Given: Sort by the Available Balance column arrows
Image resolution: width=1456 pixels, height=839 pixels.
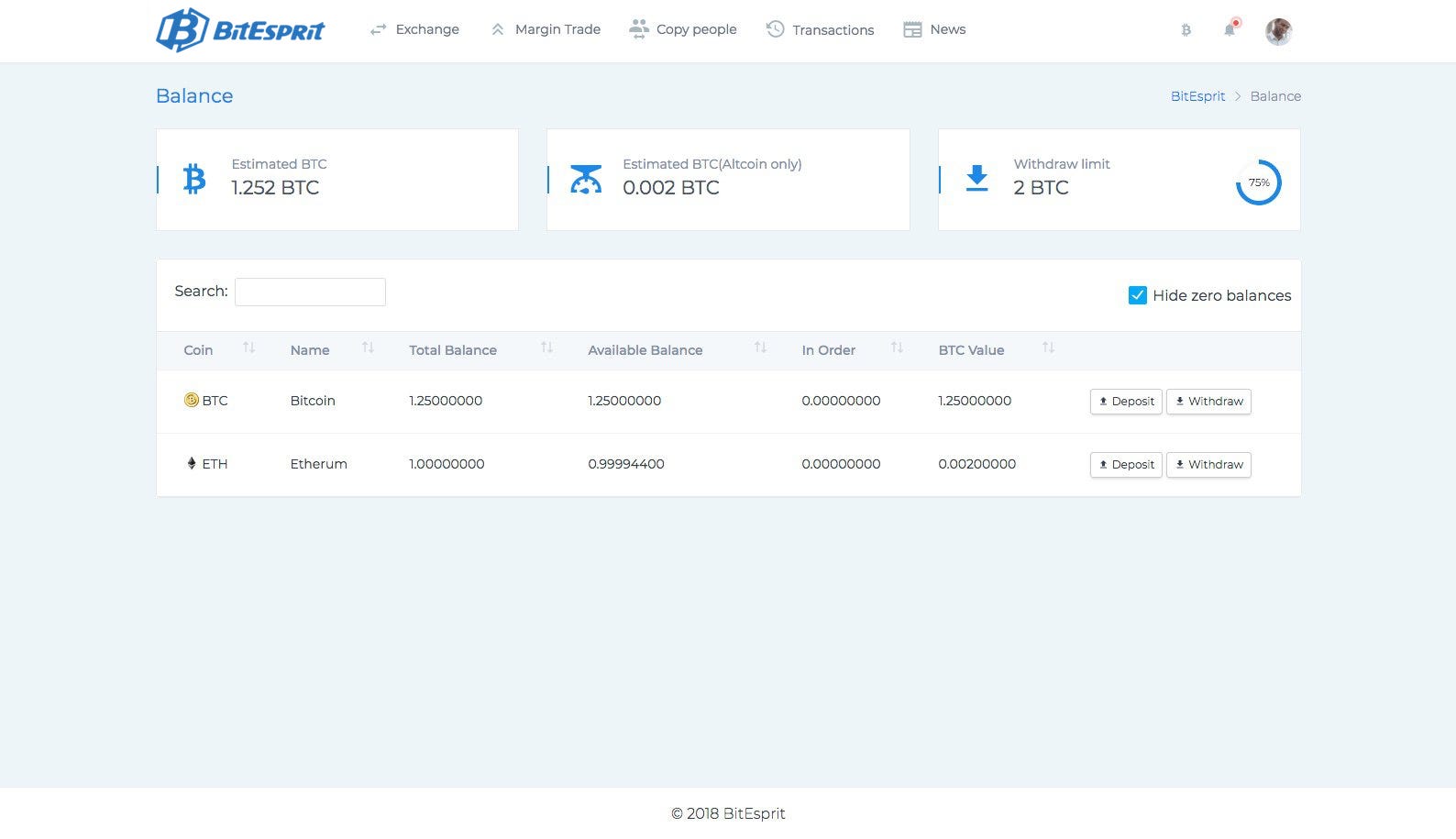Looking at the screenshot, I should point(760,348).
